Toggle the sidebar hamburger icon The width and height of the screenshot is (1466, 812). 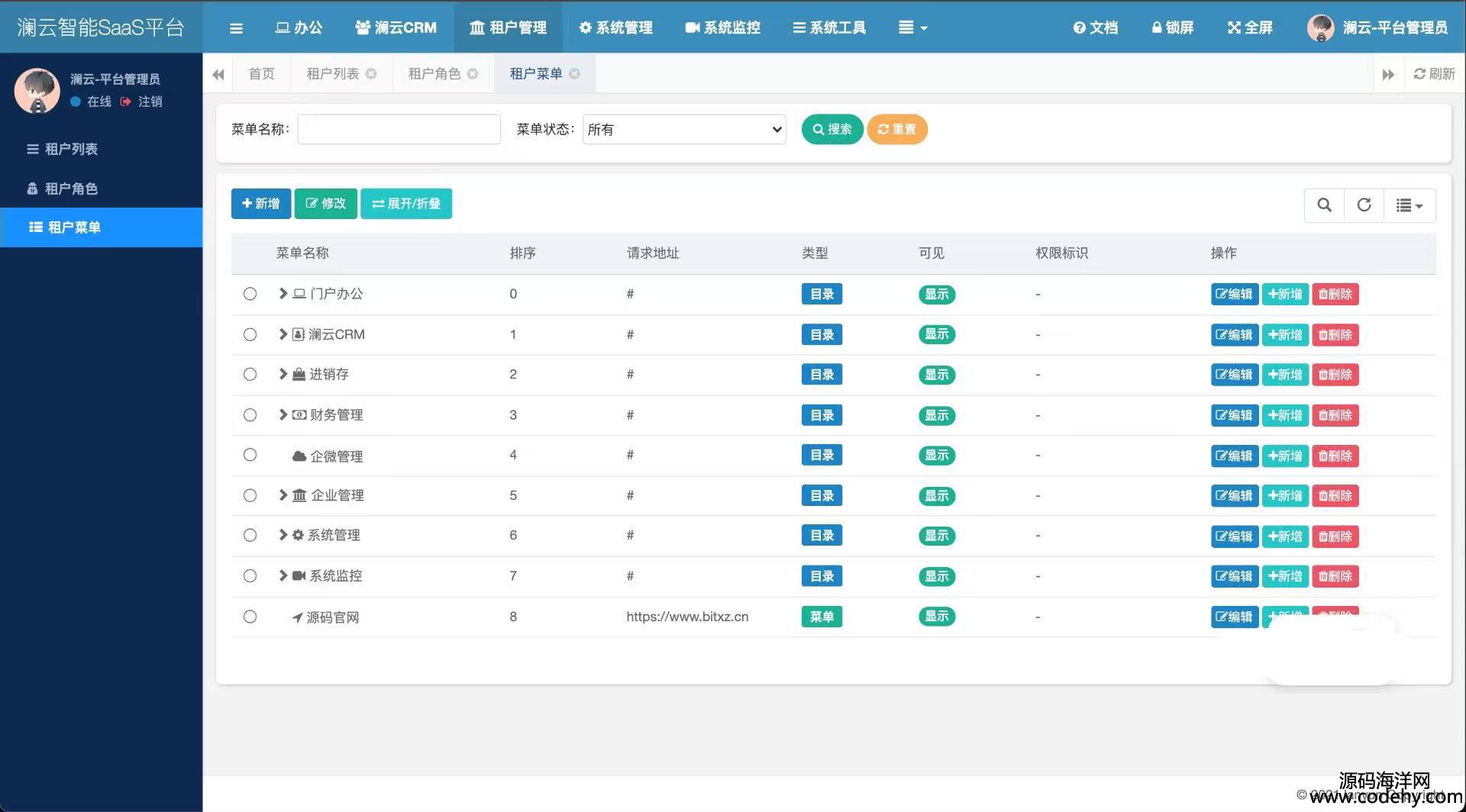(236, 28)
